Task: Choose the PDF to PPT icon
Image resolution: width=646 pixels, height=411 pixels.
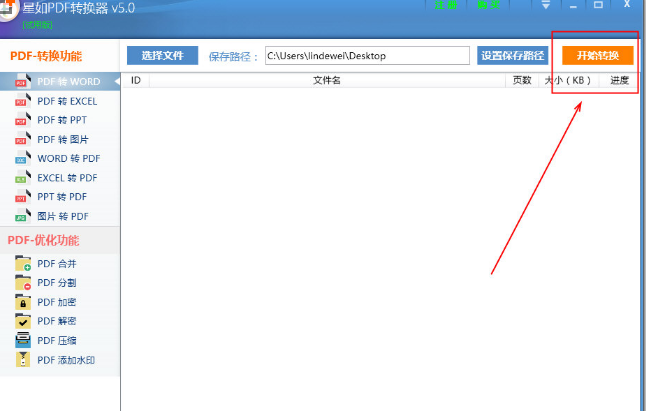Action: (23, 120)
